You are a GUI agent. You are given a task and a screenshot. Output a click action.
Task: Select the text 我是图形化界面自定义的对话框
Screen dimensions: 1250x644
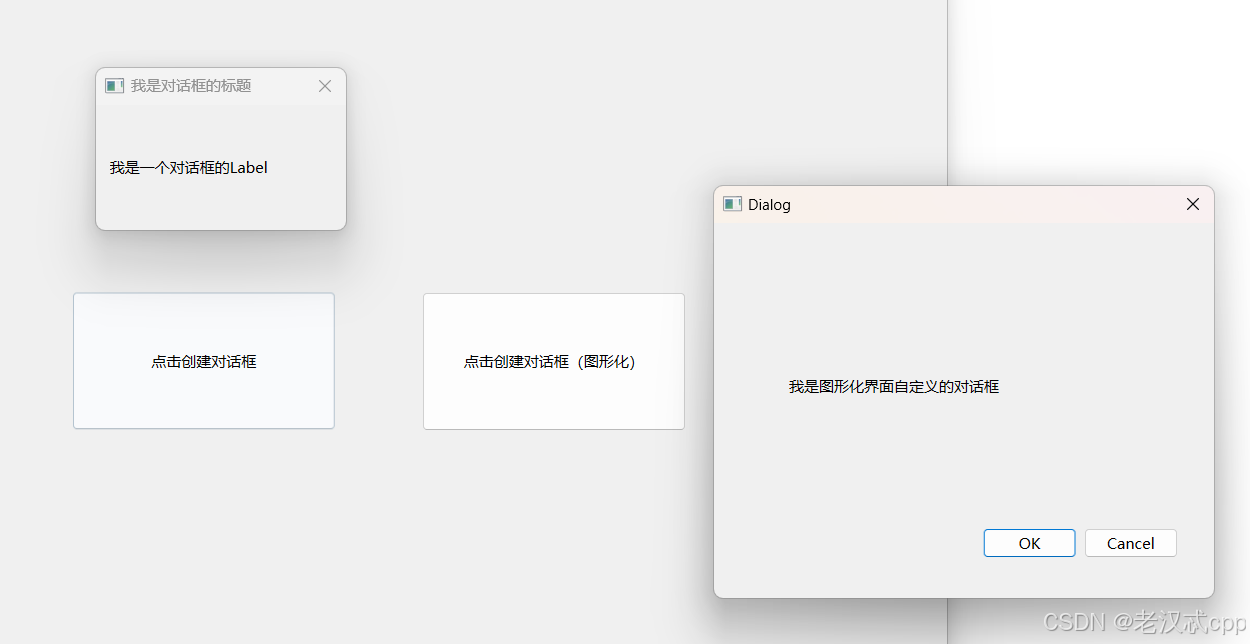tap(893, 387)
